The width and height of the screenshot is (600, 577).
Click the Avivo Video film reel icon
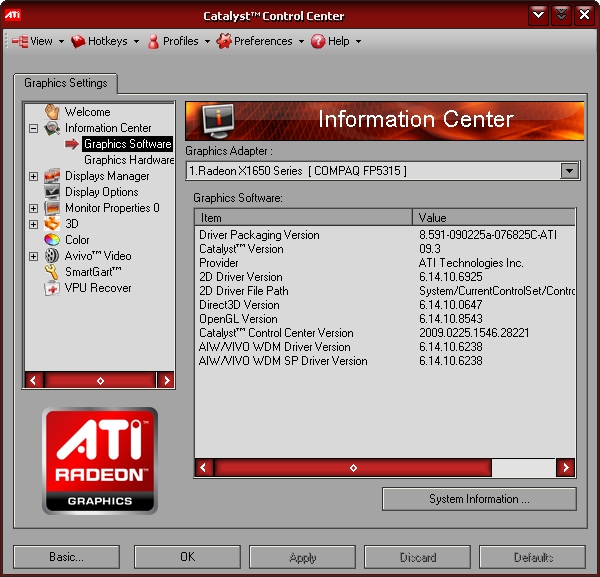52,256
